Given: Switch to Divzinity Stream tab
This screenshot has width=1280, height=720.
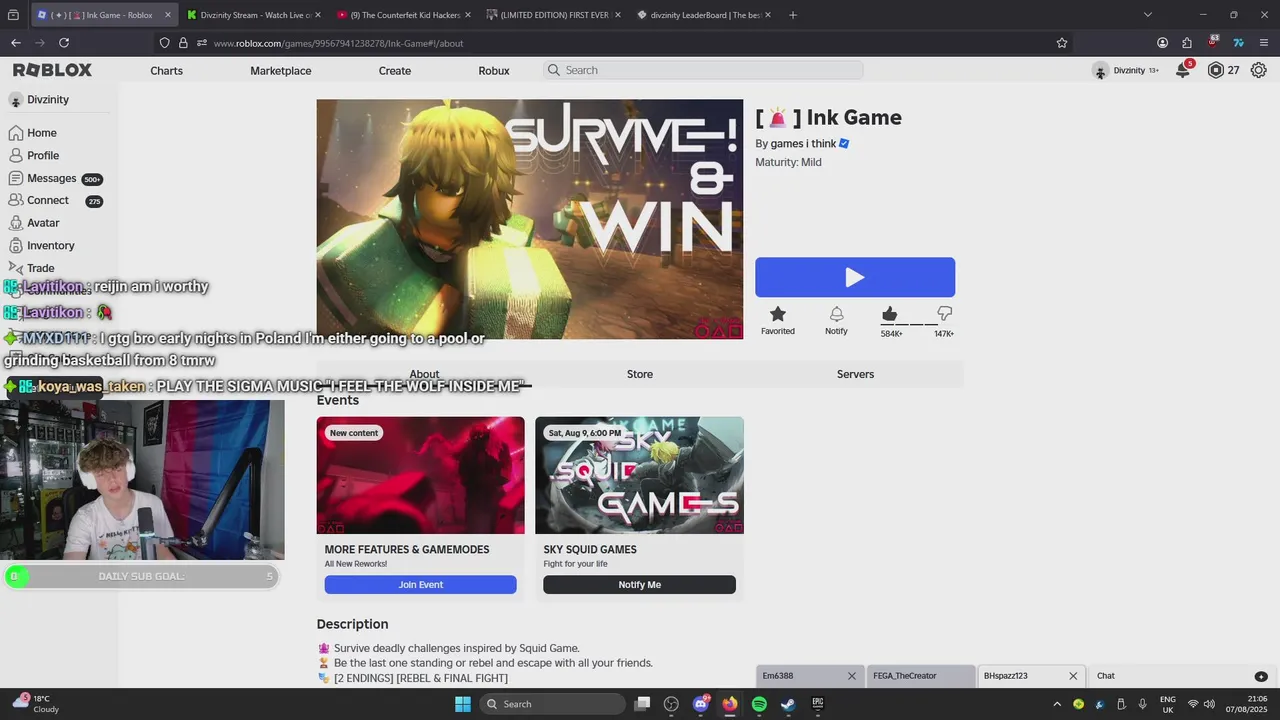Looking at the screenshot, I should pos(254,15).
